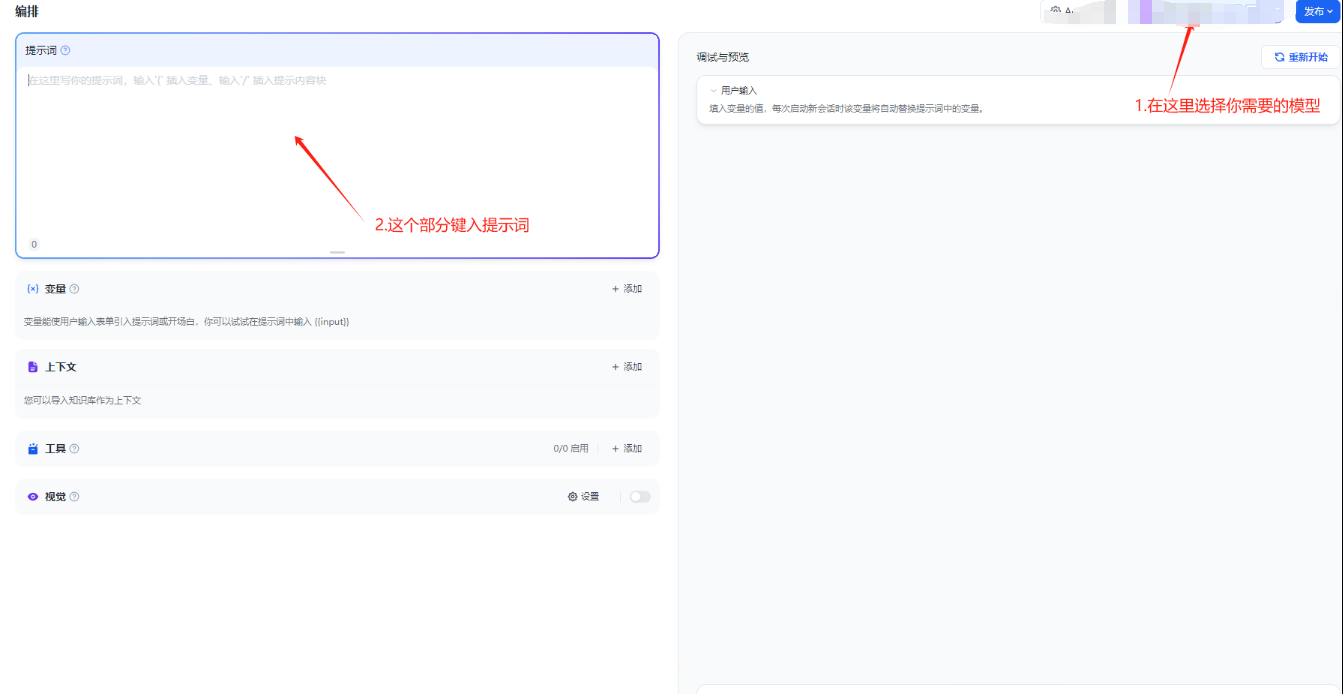Click the prompt character count 0 badge

coord(34,244)
